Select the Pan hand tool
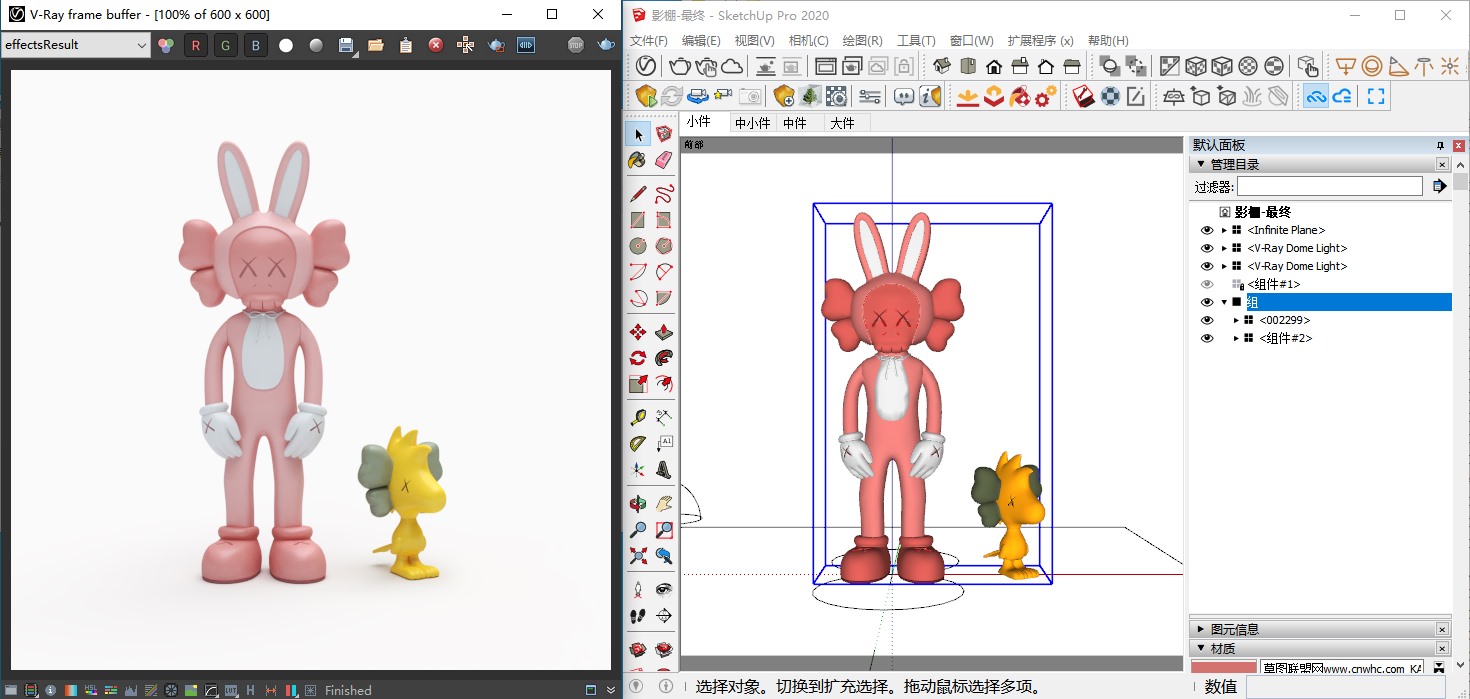 pyautogui.click(x=664, y=503)
